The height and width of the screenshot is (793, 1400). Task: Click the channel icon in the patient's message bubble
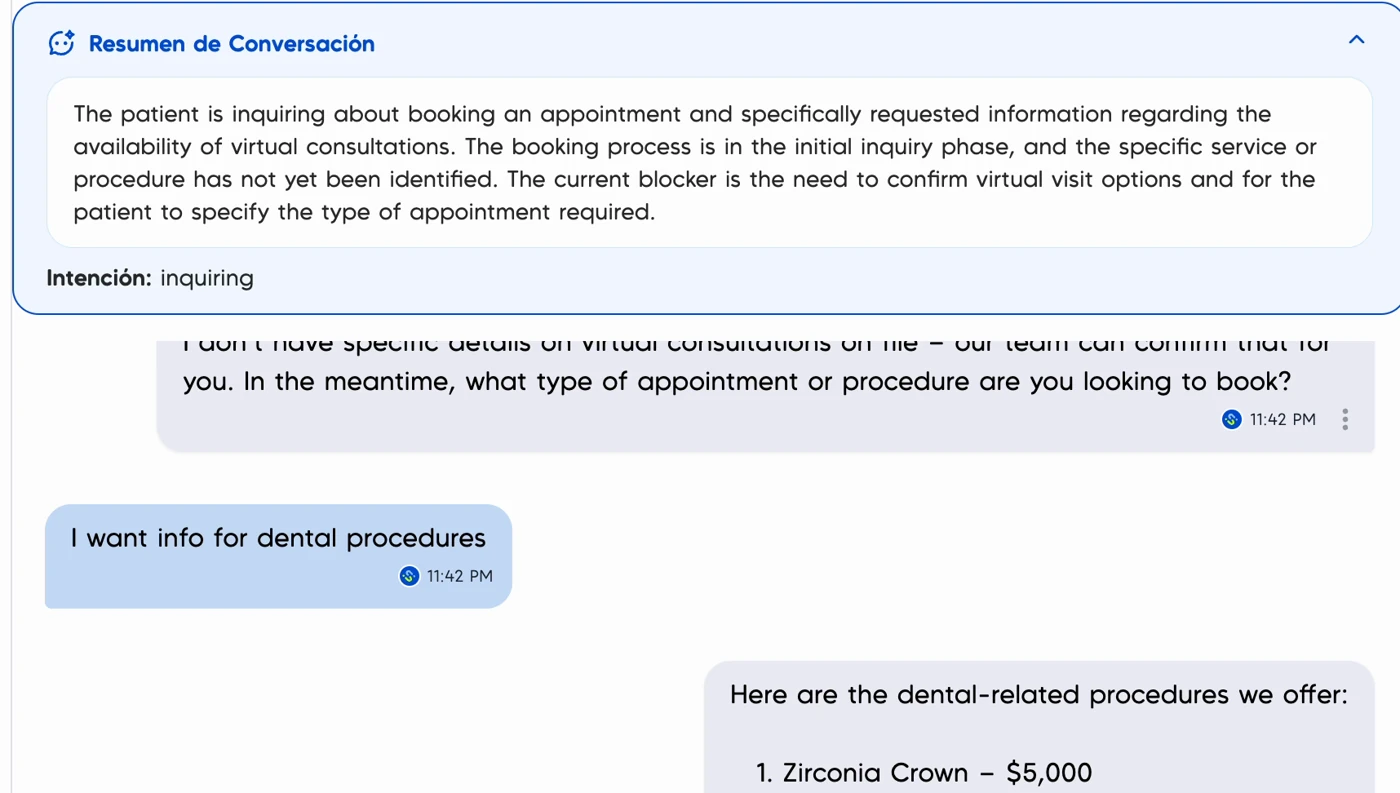pyautogui.click(x=409, y=576)
